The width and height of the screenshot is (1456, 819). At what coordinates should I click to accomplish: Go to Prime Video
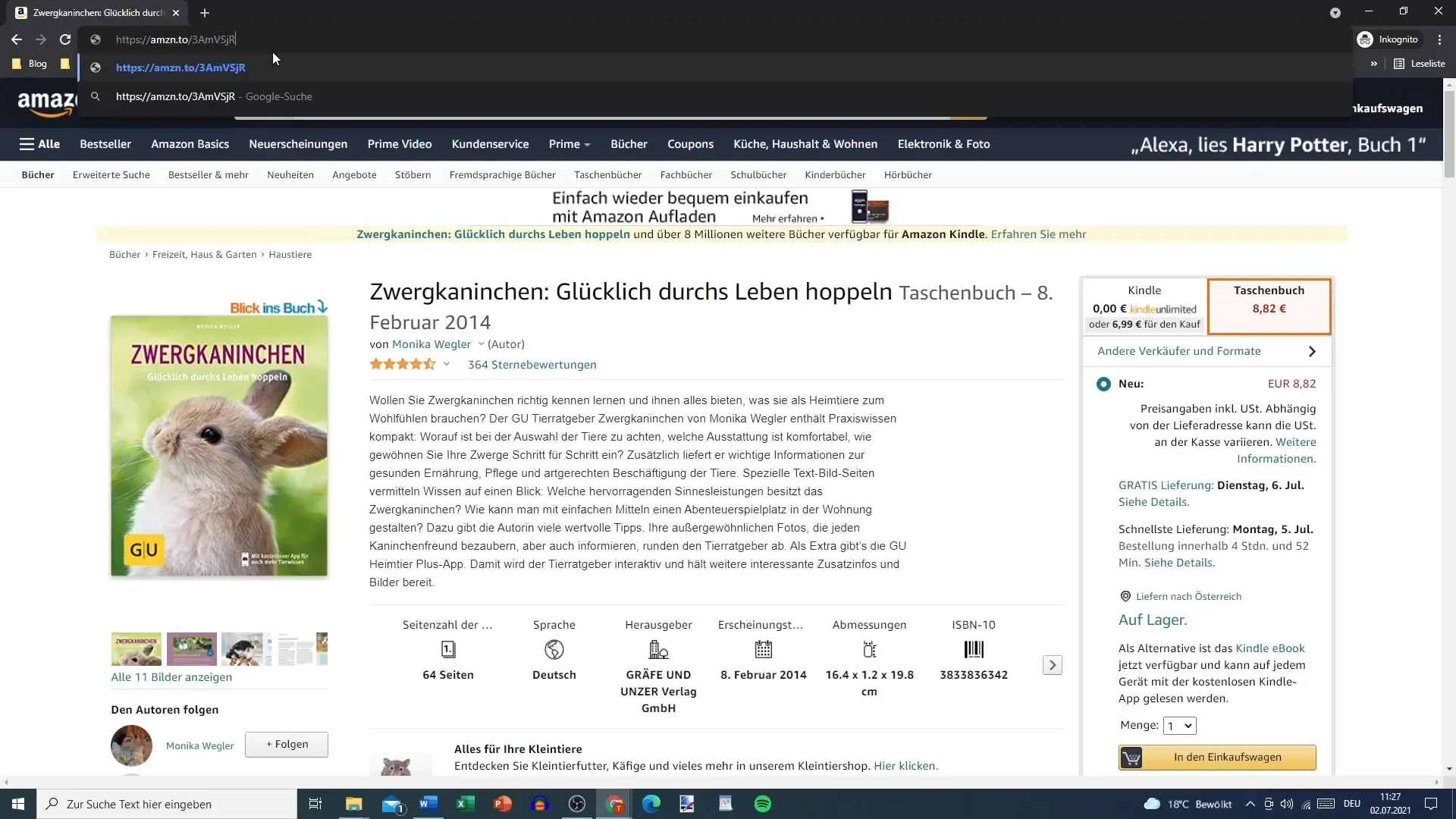(400, 144)
